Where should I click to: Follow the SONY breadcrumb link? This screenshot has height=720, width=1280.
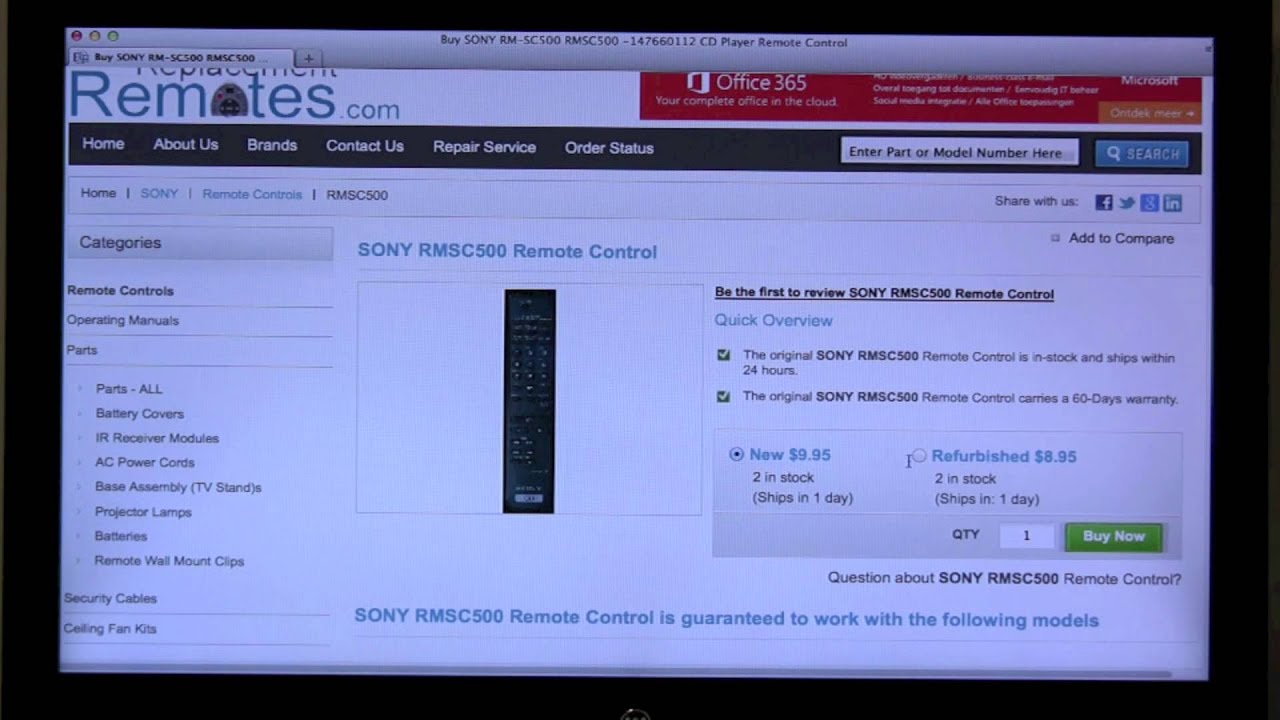159,194
